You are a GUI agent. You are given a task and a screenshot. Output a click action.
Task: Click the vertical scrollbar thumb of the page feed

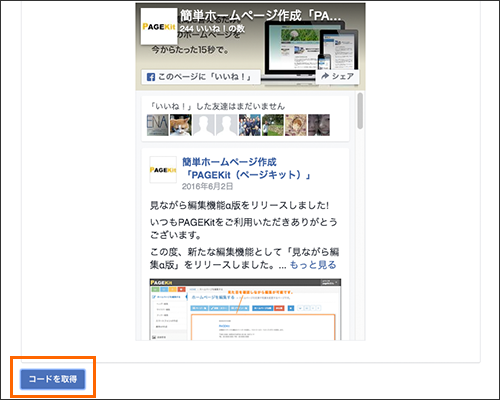click(x=360, y=111)
